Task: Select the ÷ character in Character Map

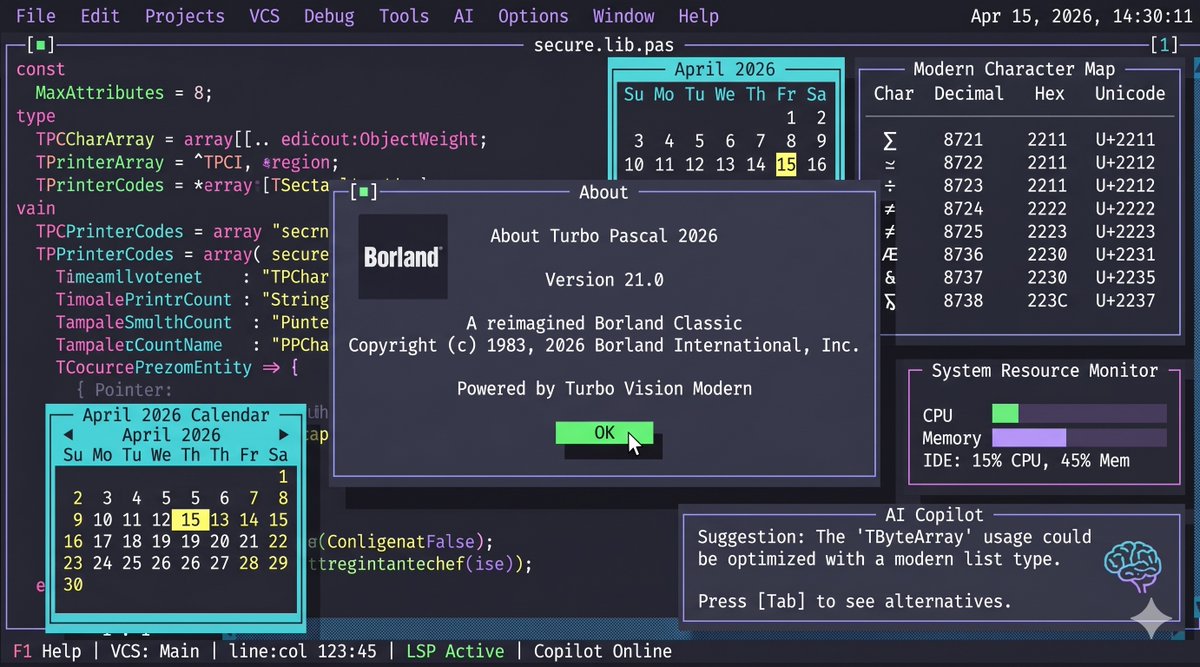Action: 890,186
